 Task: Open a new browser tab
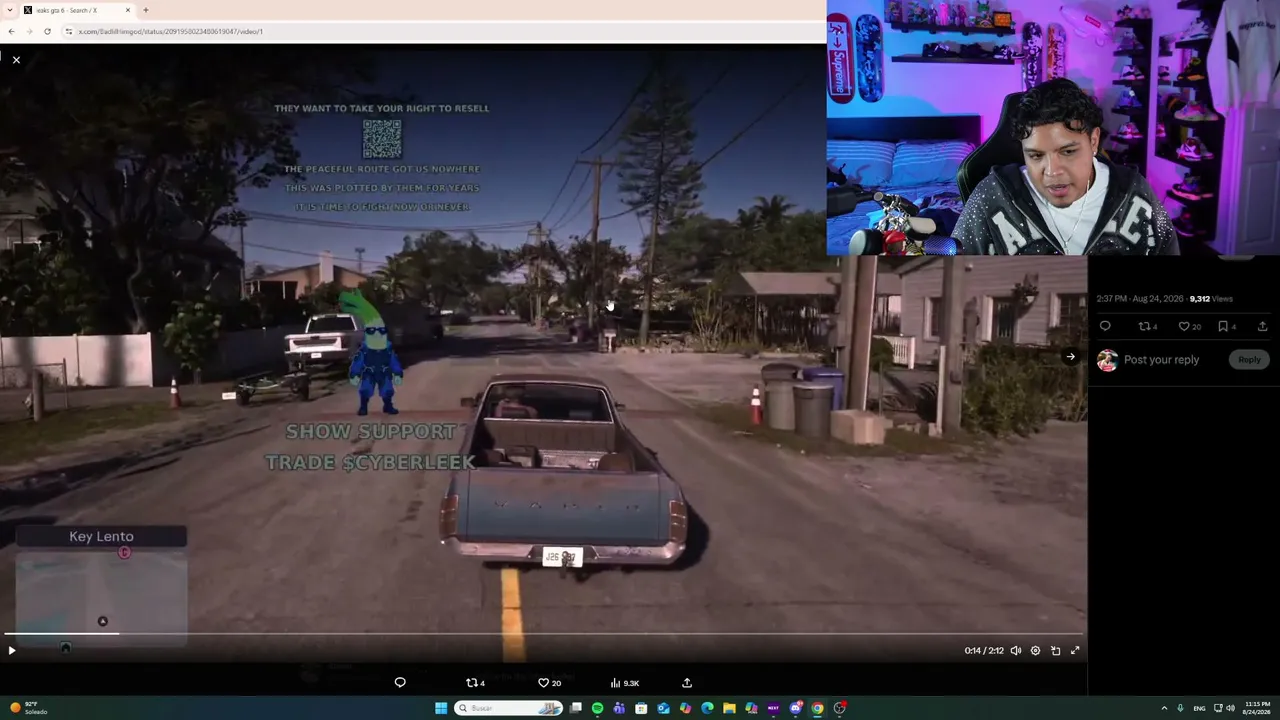tap(146, 10)
